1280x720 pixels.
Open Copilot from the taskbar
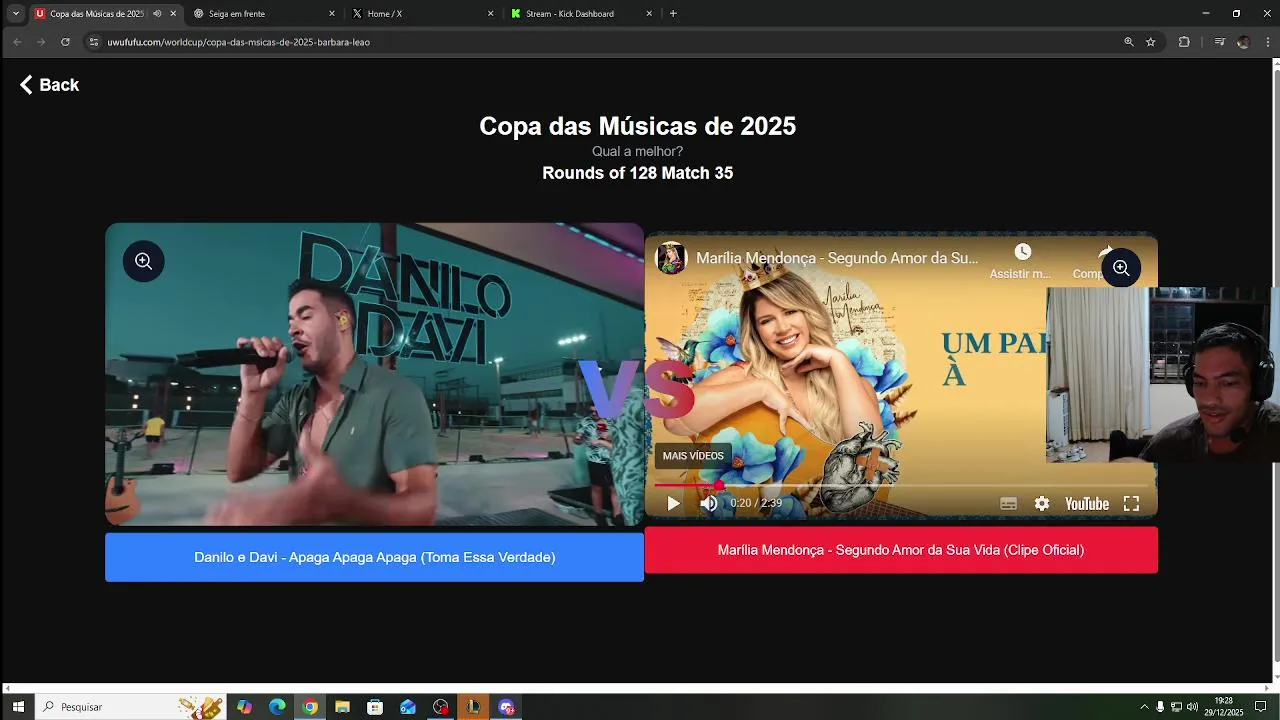244,707
